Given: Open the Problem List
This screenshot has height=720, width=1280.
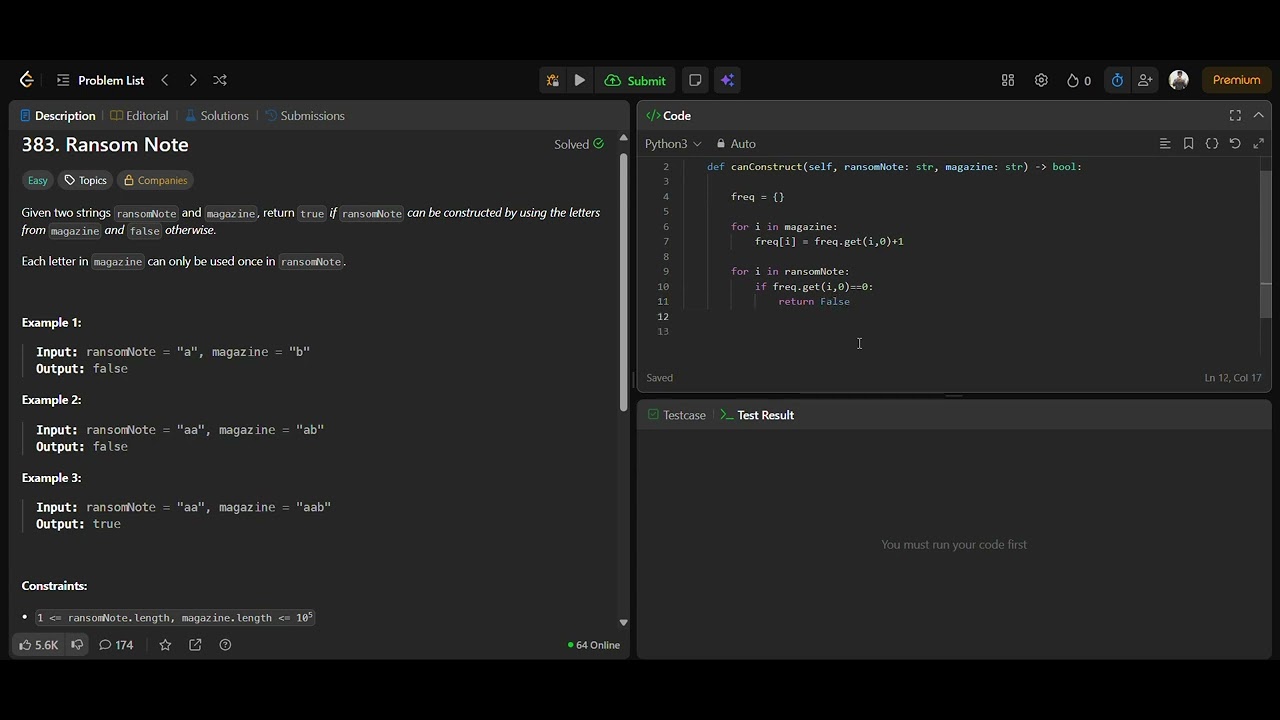Looking at the screenshot, I should pos(101,80).
